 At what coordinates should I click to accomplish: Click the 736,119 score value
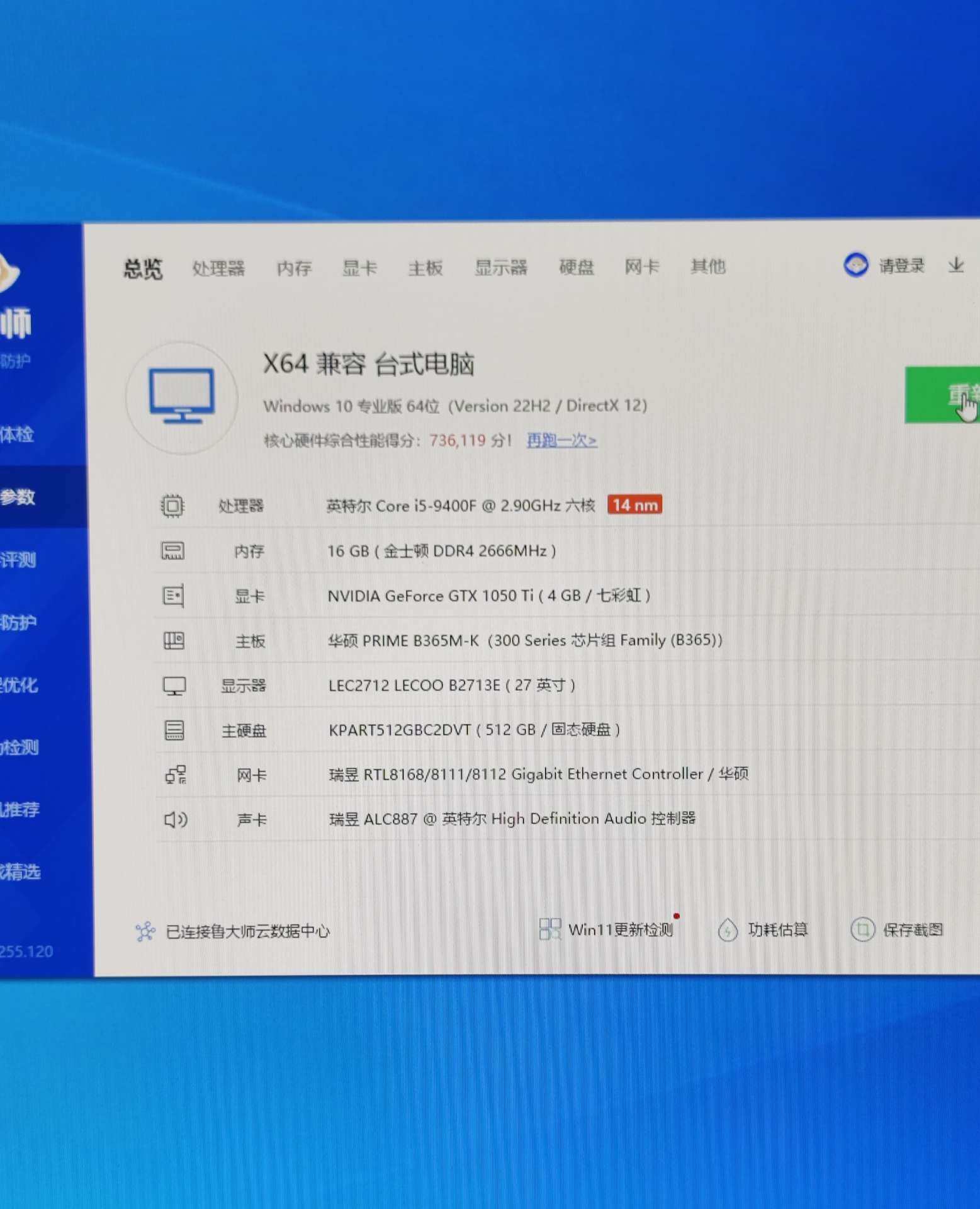[458, 440]
